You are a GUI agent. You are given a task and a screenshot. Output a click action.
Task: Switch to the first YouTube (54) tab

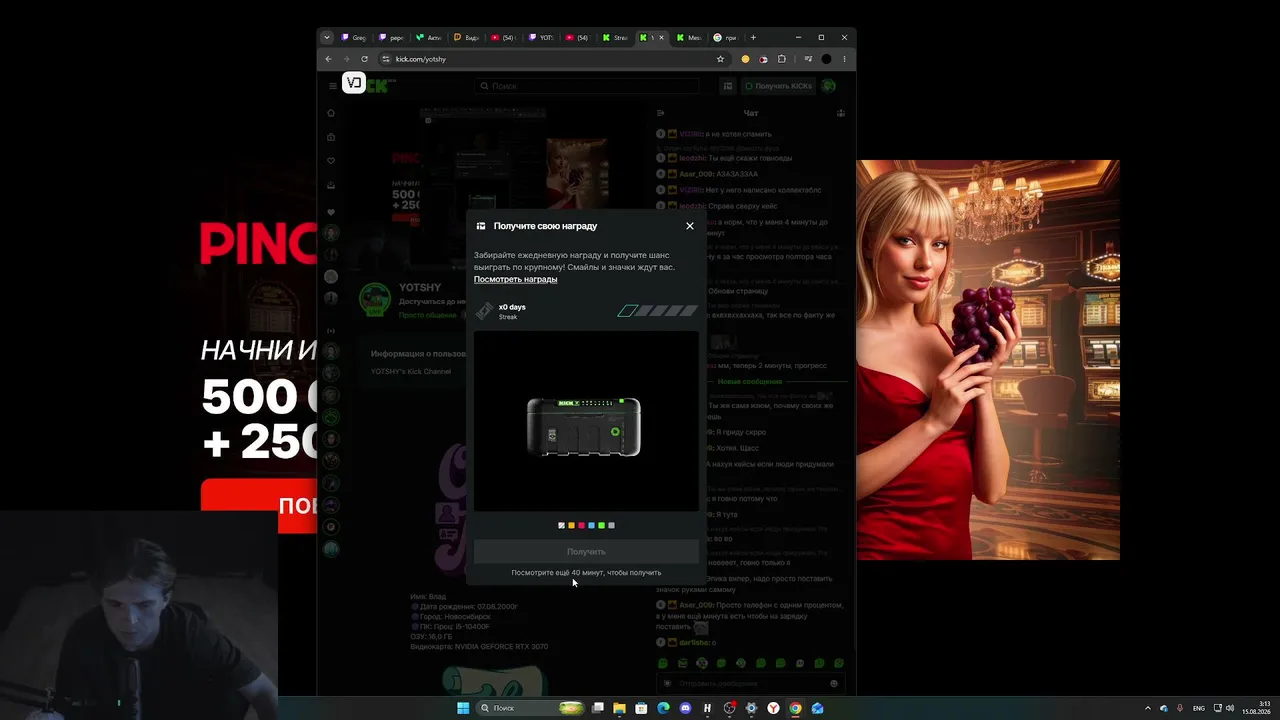[504, 38]
